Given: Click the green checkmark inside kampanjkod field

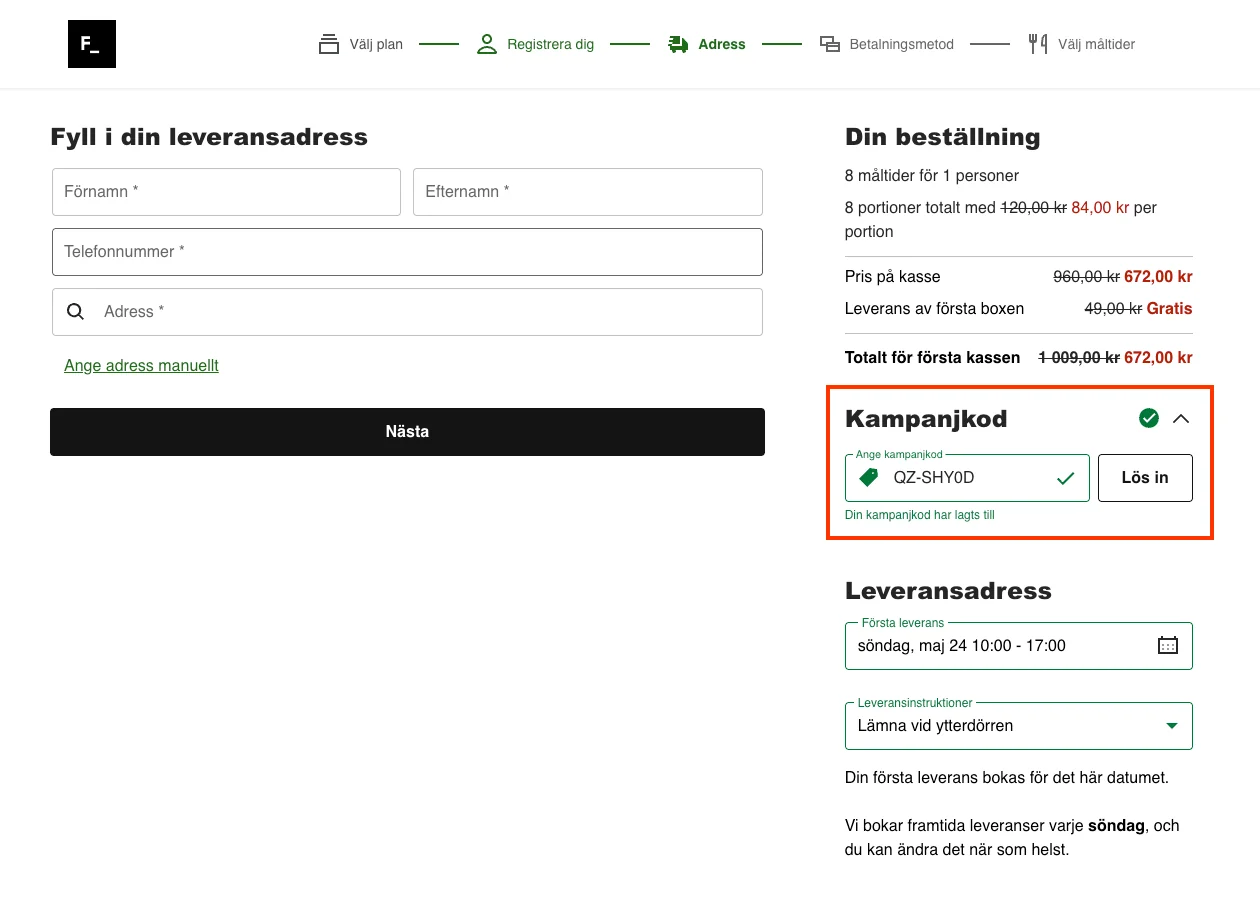Looking at the screenshot, I should click(x=1066, y=478).
